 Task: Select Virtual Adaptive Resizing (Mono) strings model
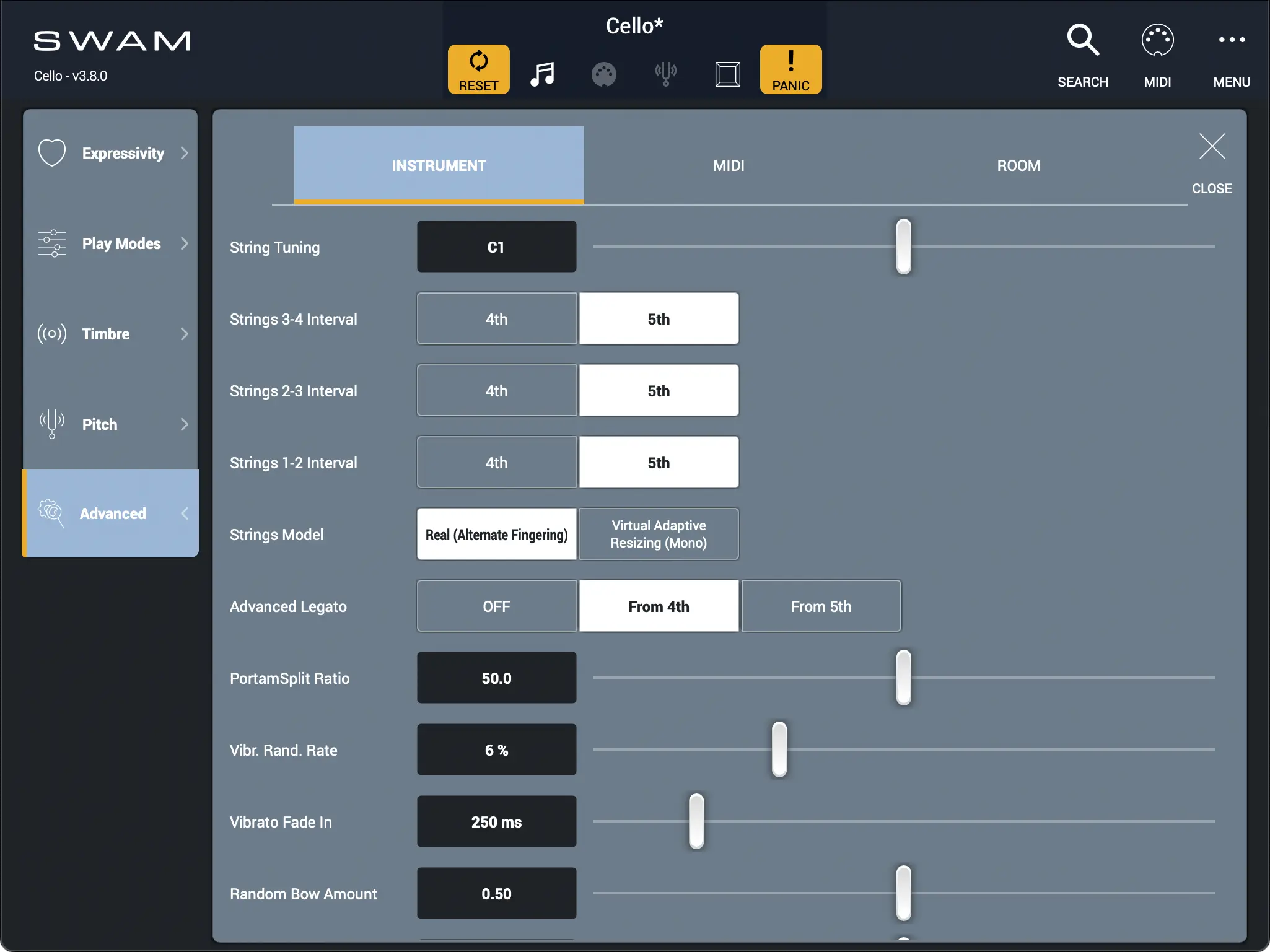pos(659,534)
